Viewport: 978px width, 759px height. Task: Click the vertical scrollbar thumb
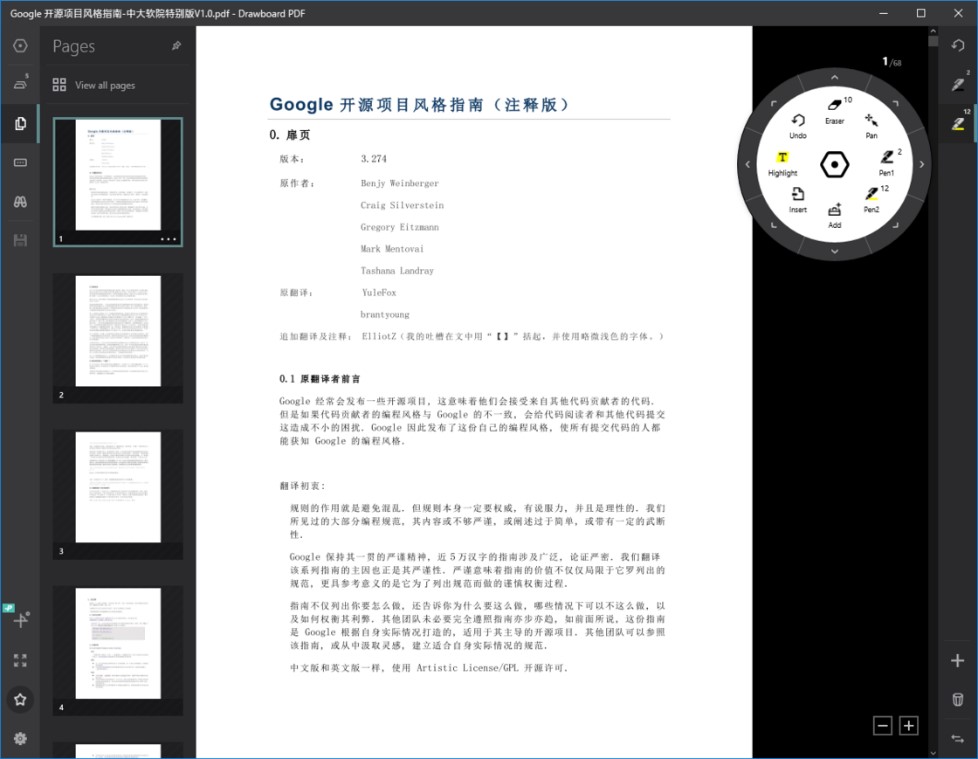pyautogui.click(x=933, y=41)
